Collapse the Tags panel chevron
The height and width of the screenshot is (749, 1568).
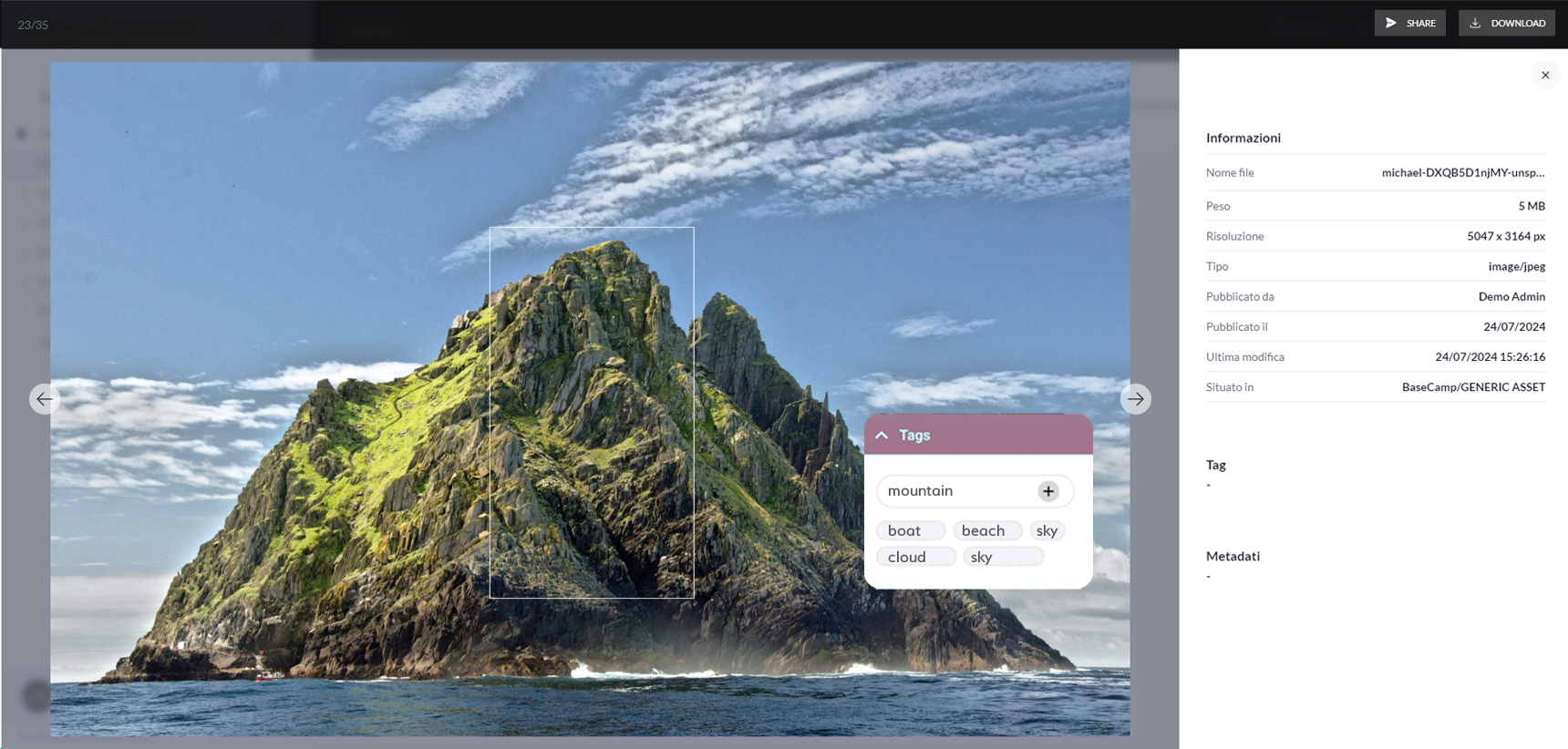coord(882,436)
